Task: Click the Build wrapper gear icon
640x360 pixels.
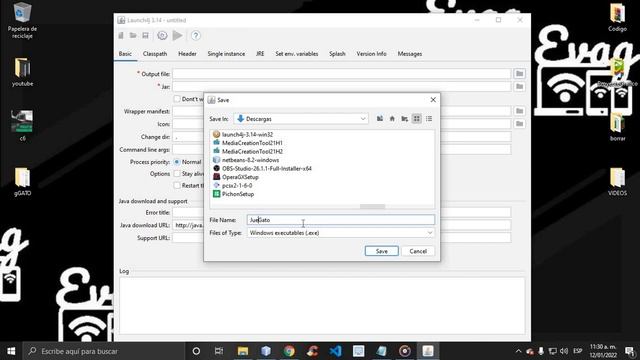Action: 162,36
